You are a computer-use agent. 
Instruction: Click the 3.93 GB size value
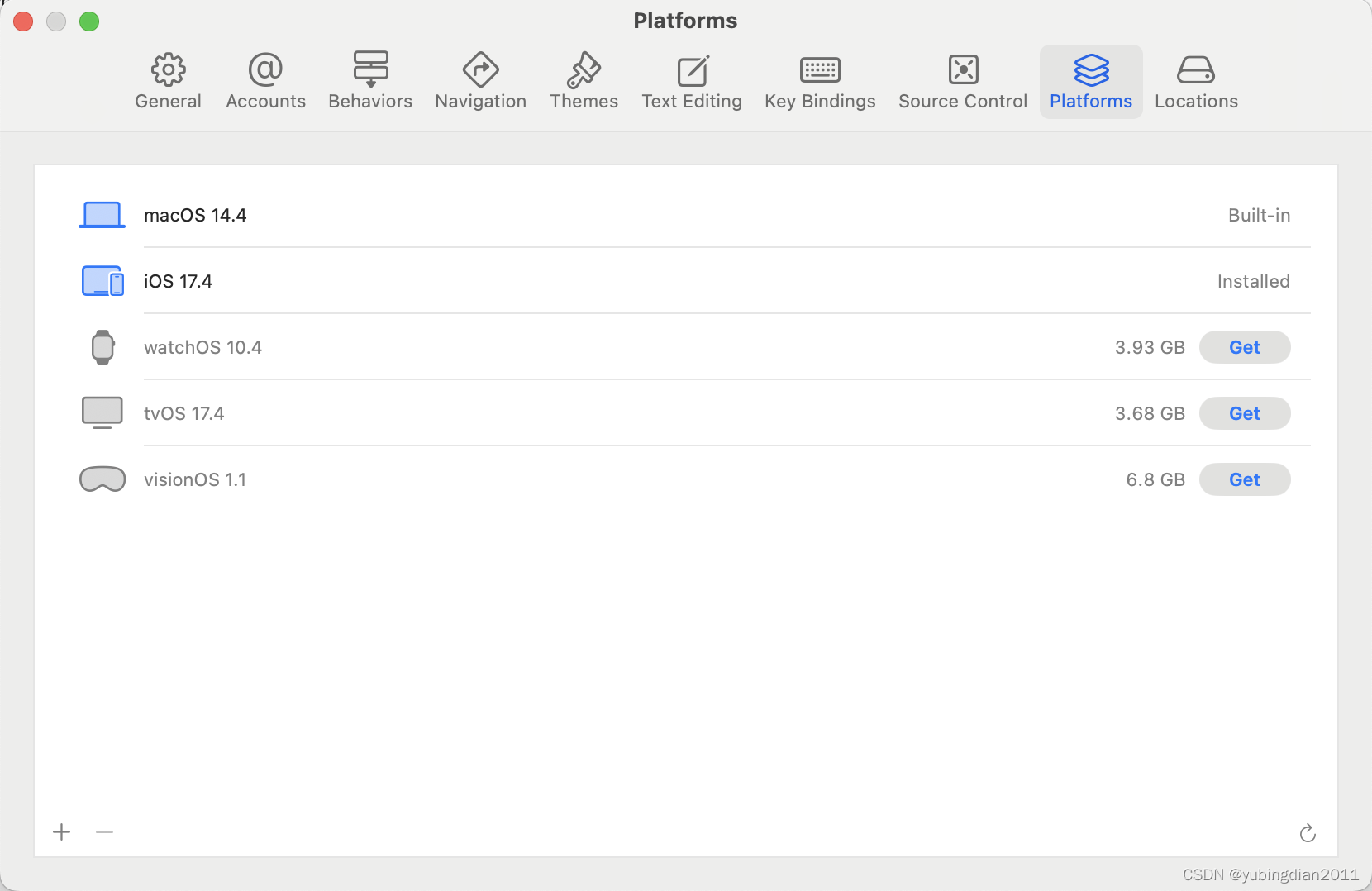point(1150,347)
